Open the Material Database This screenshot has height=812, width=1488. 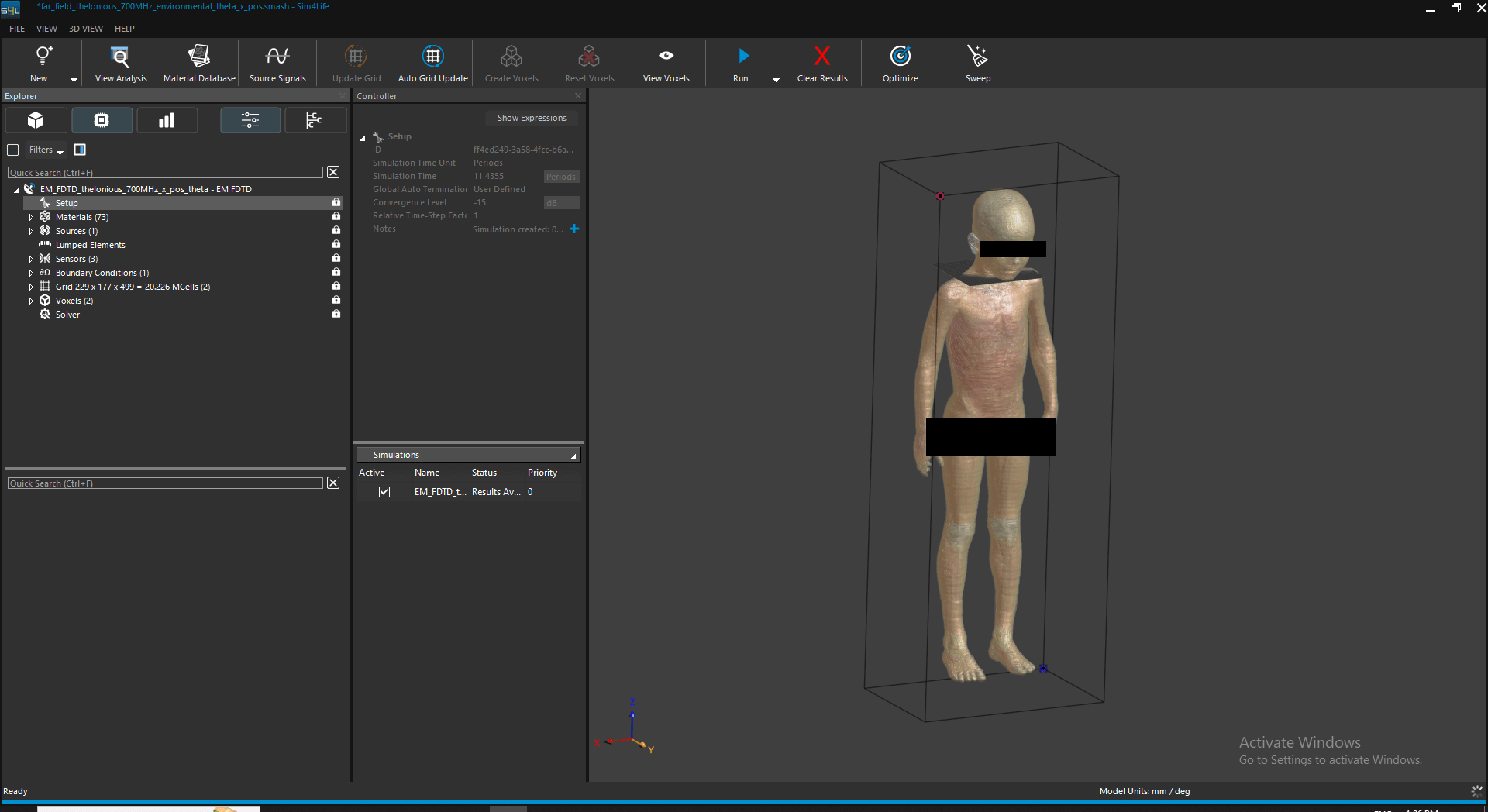(198, 63)
